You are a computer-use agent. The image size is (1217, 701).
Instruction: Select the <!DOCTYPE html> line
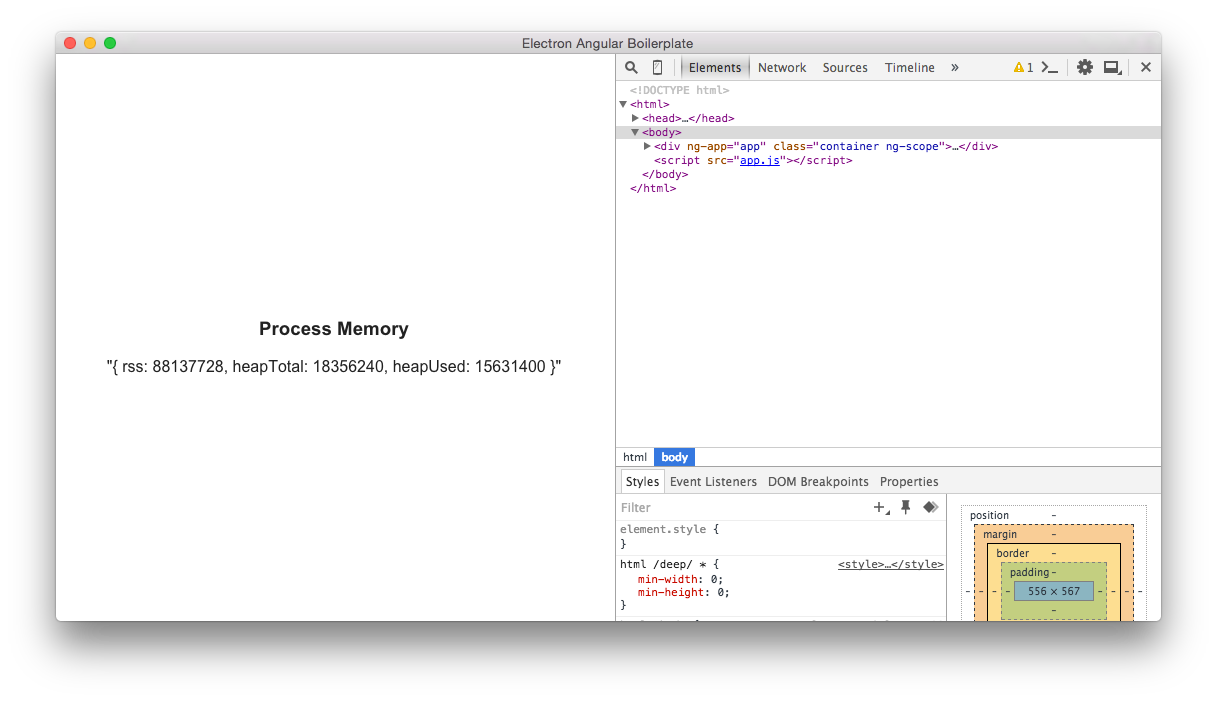680,90
